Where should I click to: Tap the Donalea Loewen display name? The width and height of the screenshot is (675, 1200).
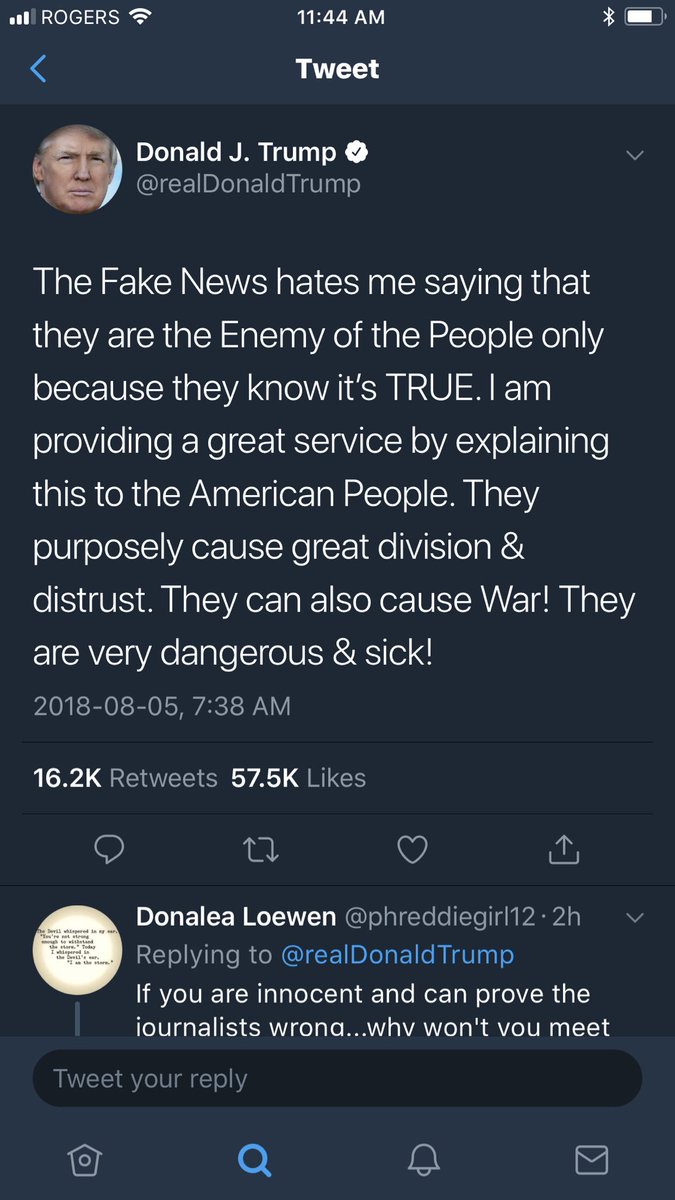coord(235,916)
